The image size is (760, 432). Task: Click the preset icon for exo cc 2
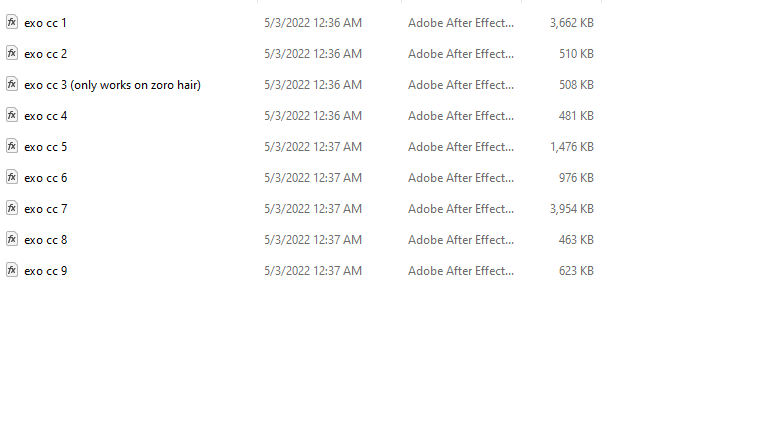coord(12,53)
